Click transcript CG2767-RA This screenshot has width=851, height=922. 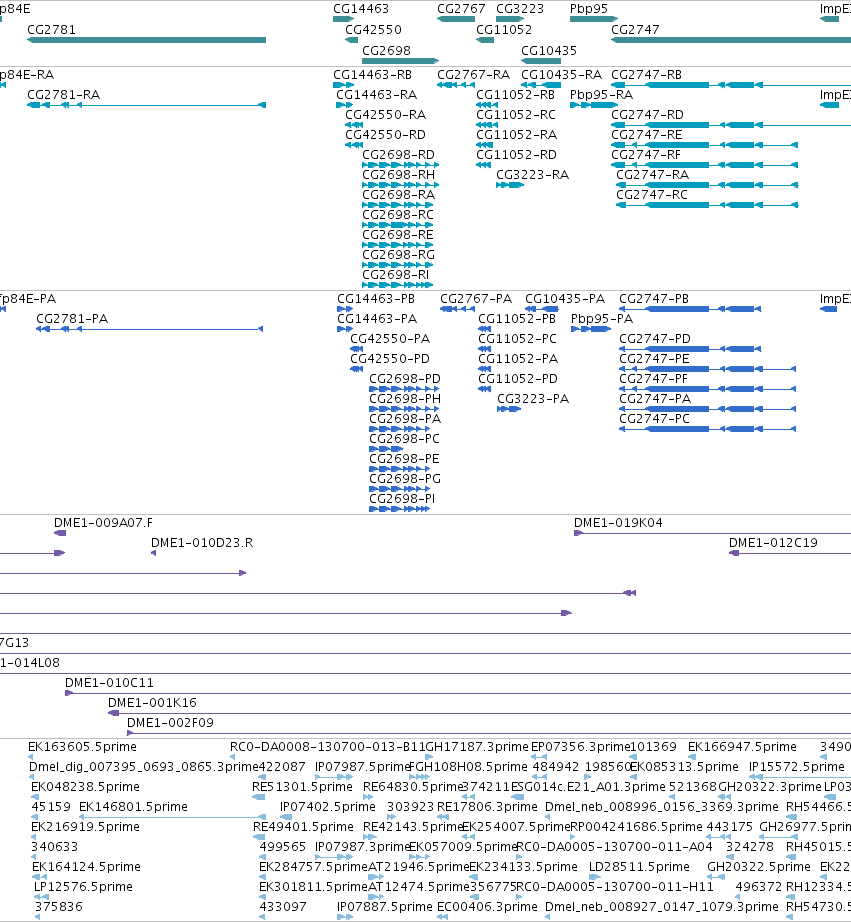[473, 75]
